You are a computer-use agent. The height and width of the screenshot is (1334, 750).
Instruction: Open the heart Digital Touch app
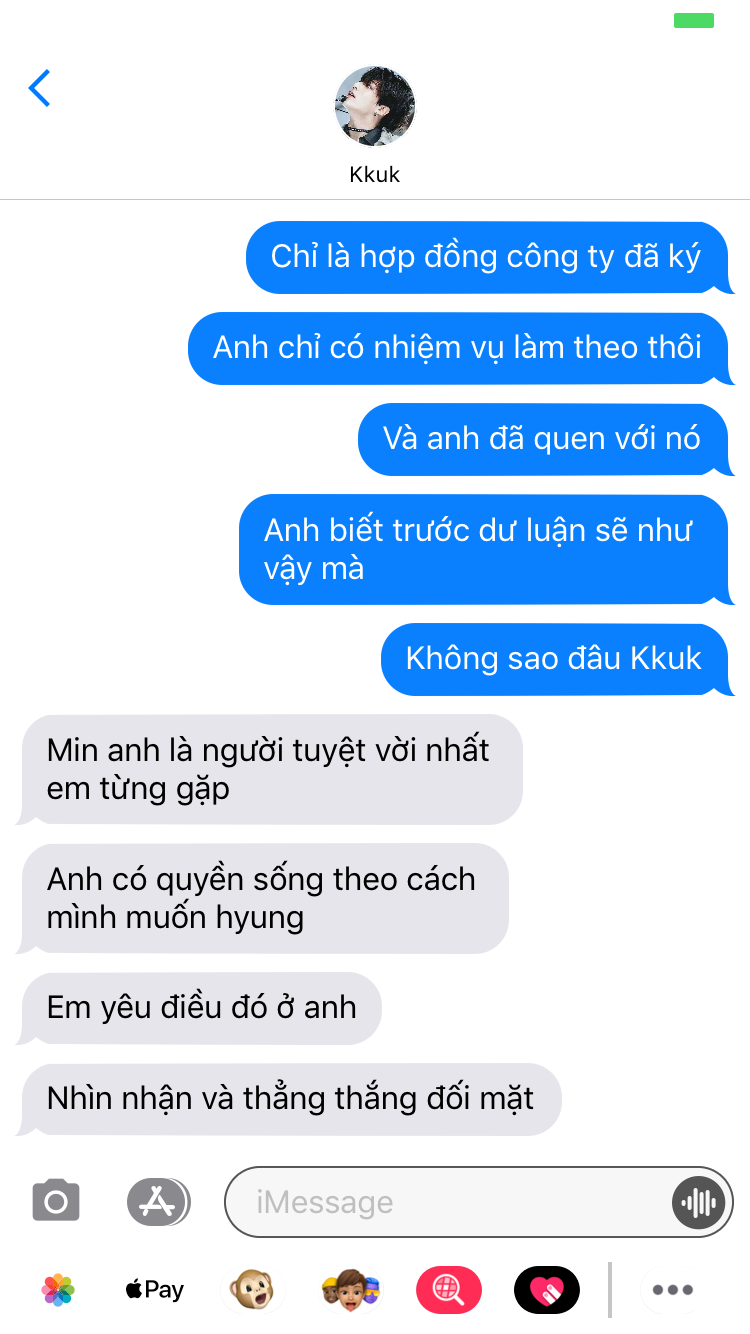coord(546,1290)
